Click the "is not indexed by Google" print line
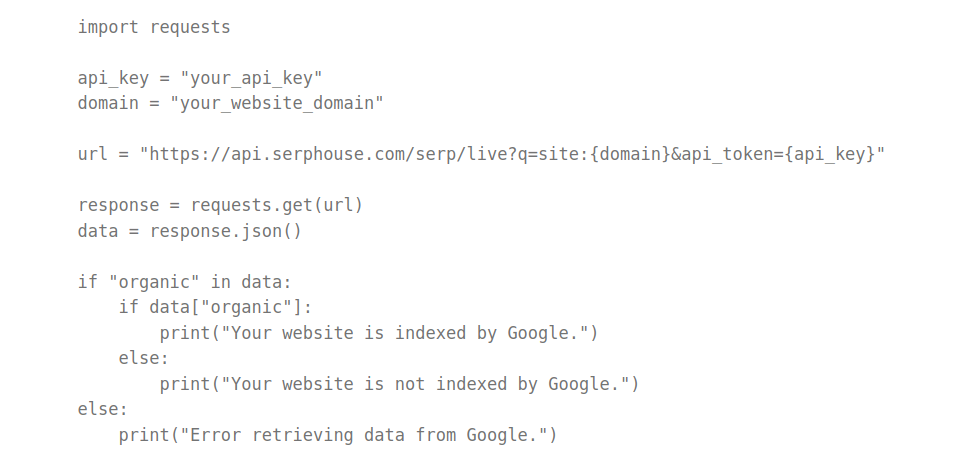Image resolution: width=971 pixels, height=474 pixels. (x=400, y=384)
